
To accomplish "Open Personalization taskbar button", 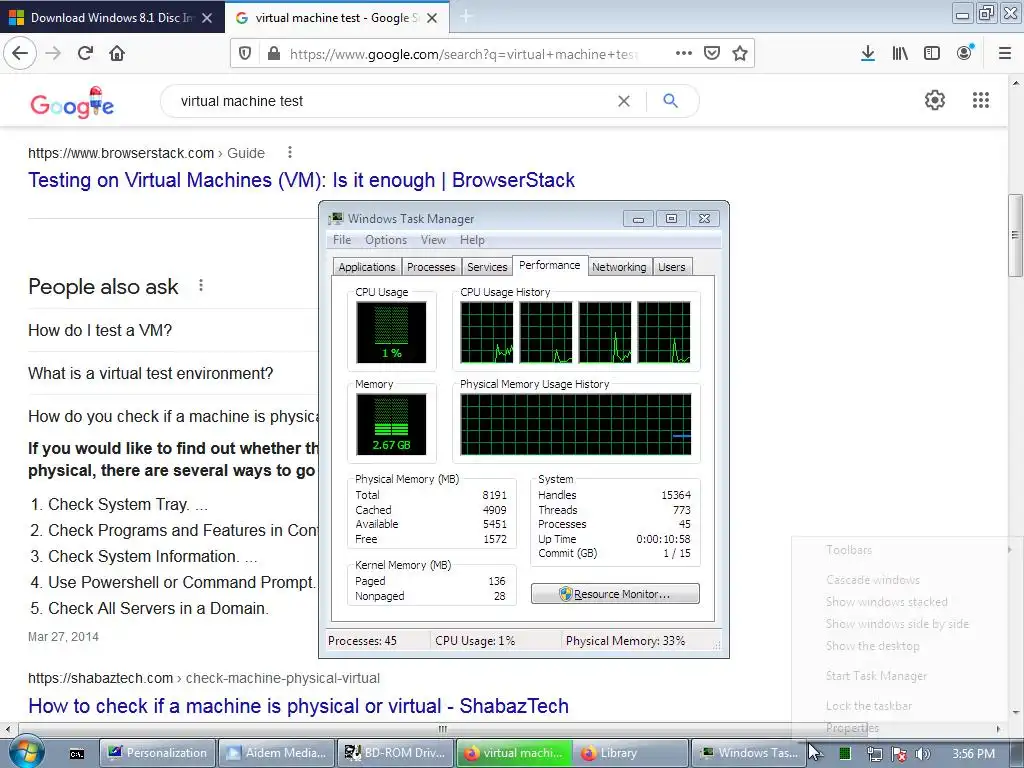I will [x=157, y=753].
